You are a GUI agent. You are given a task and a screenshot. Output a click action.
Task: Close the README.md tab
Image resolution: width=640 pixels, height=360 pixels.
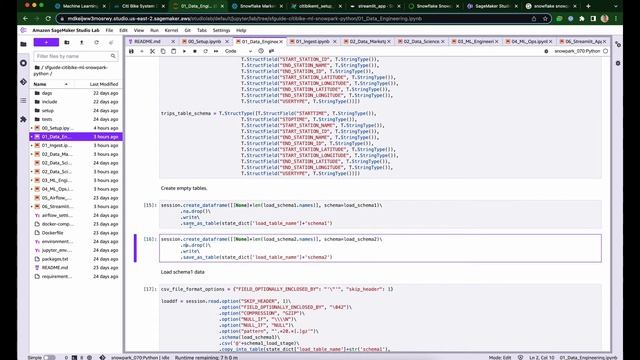pos(173,42)
